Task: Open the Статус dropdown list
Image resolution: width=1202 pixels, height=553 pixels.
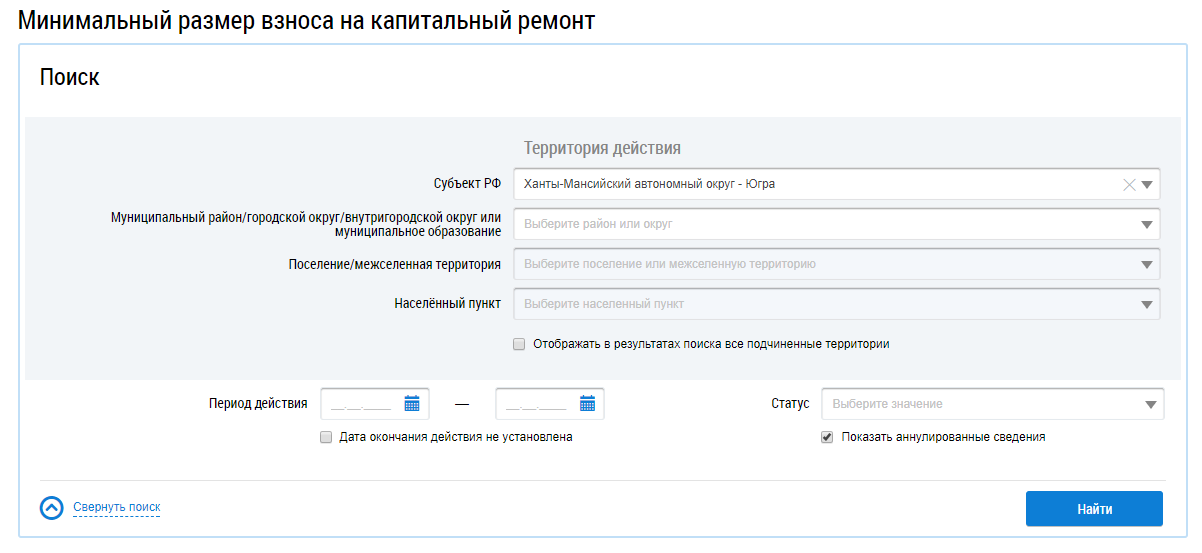Action: coord(1150,404)
